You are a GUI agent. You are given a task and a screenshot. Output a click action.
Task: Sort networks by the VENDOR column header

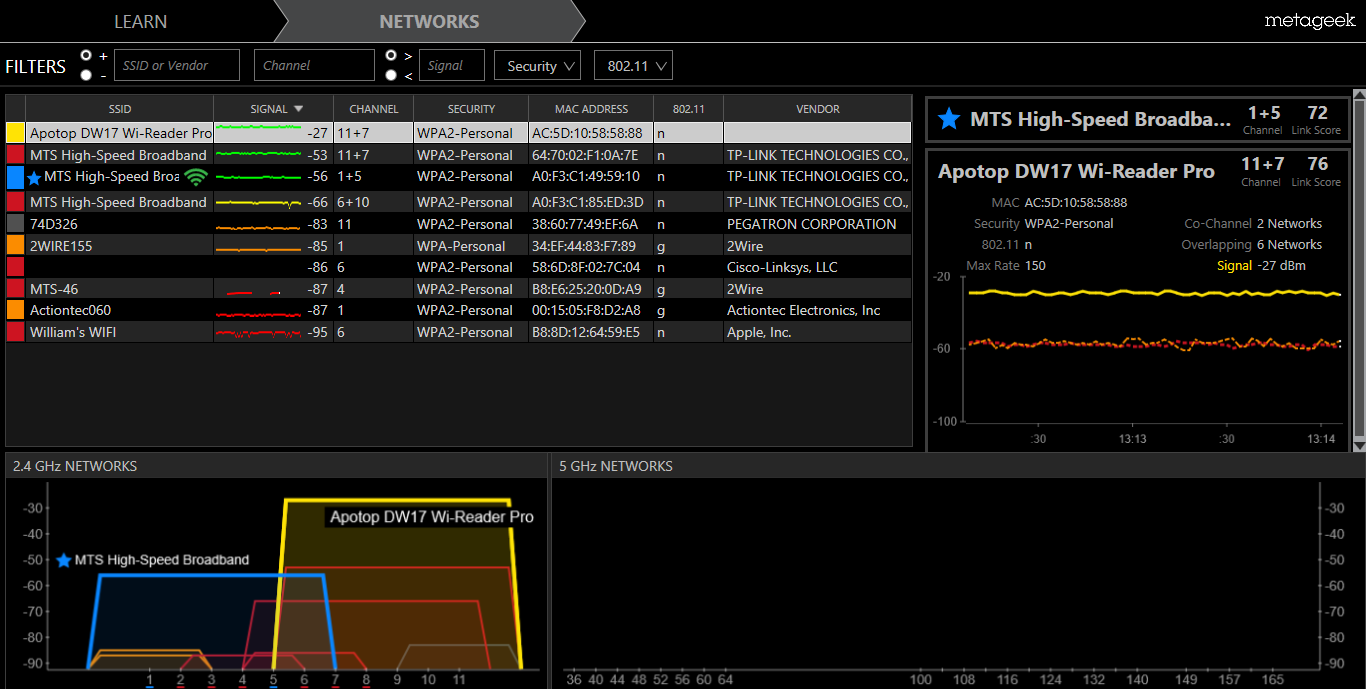click(817, 109)
